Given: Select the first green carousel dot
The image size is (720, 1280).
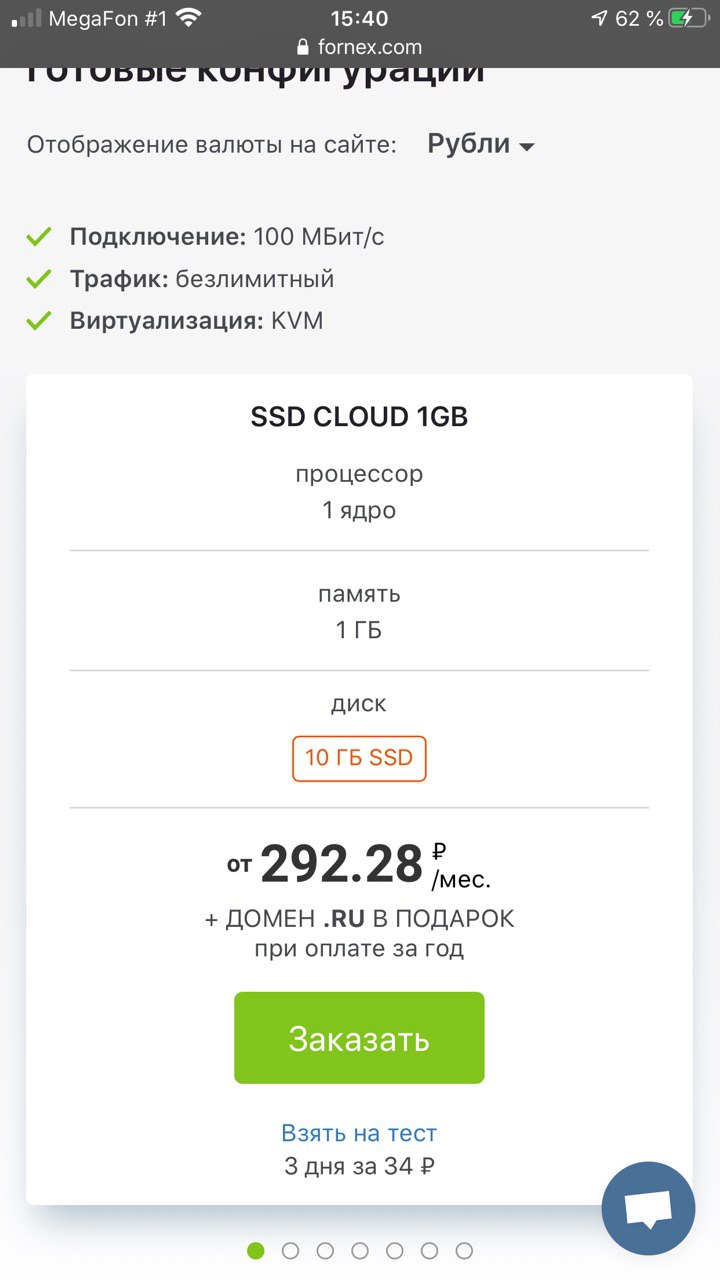Looking at the screenshot, I should coord(256,1250).
